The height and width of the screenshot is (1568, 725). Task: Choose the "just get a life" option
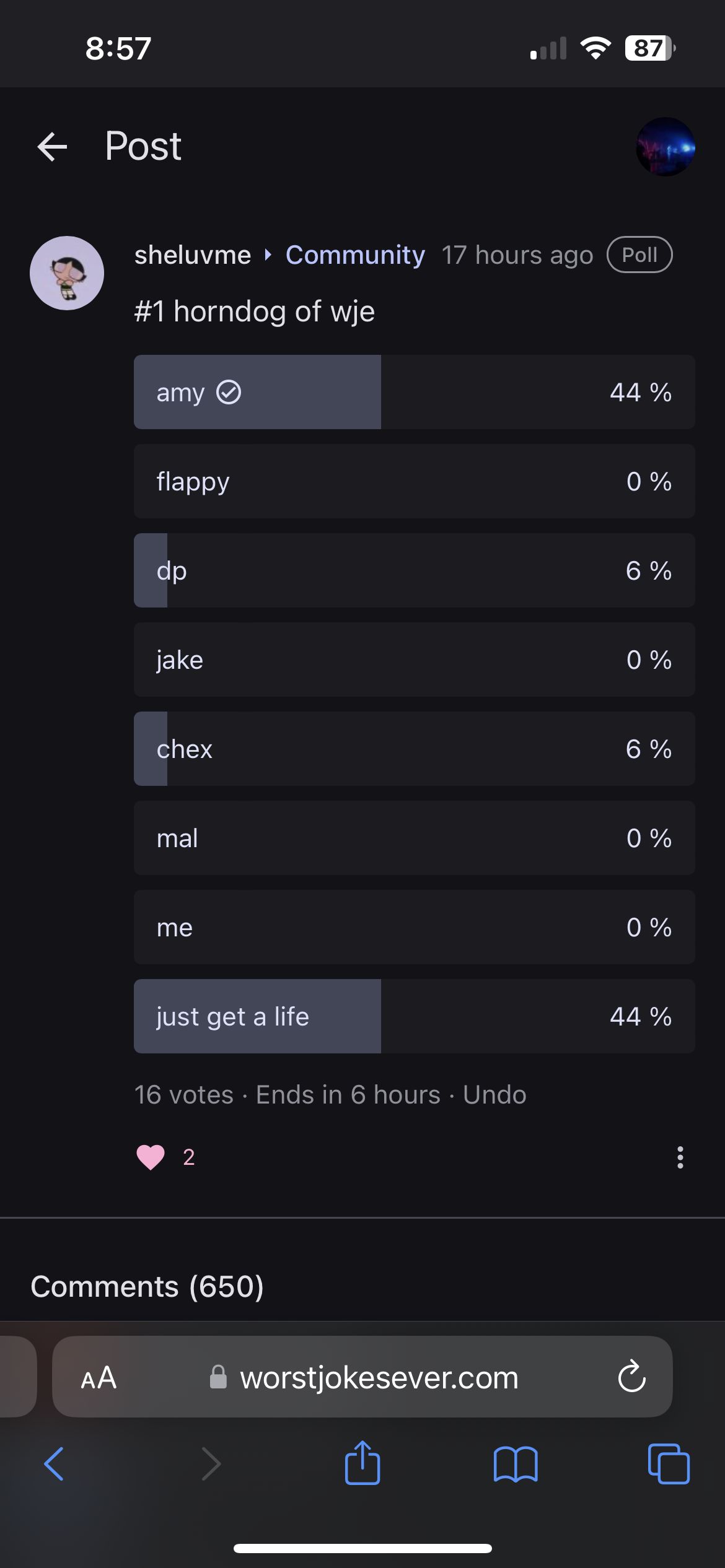point(414,1016)
